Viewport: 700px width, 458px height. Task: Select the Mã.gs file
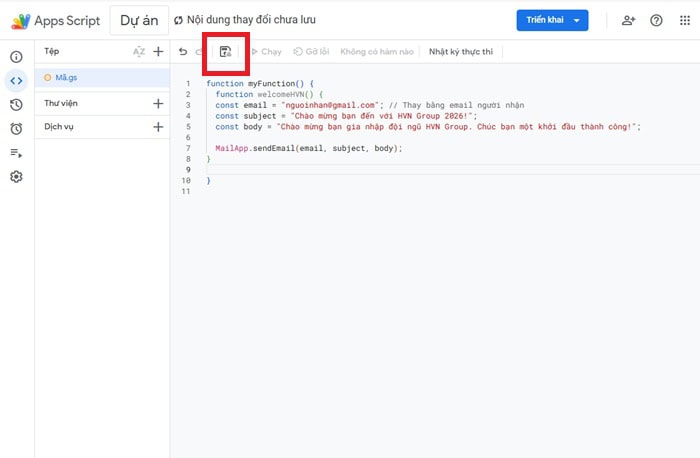point(67,77)
